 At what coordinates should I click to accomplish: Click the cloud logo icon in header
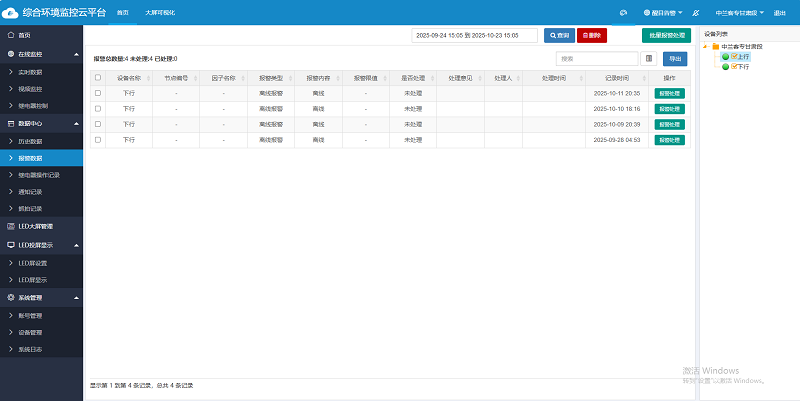[12, 12]
